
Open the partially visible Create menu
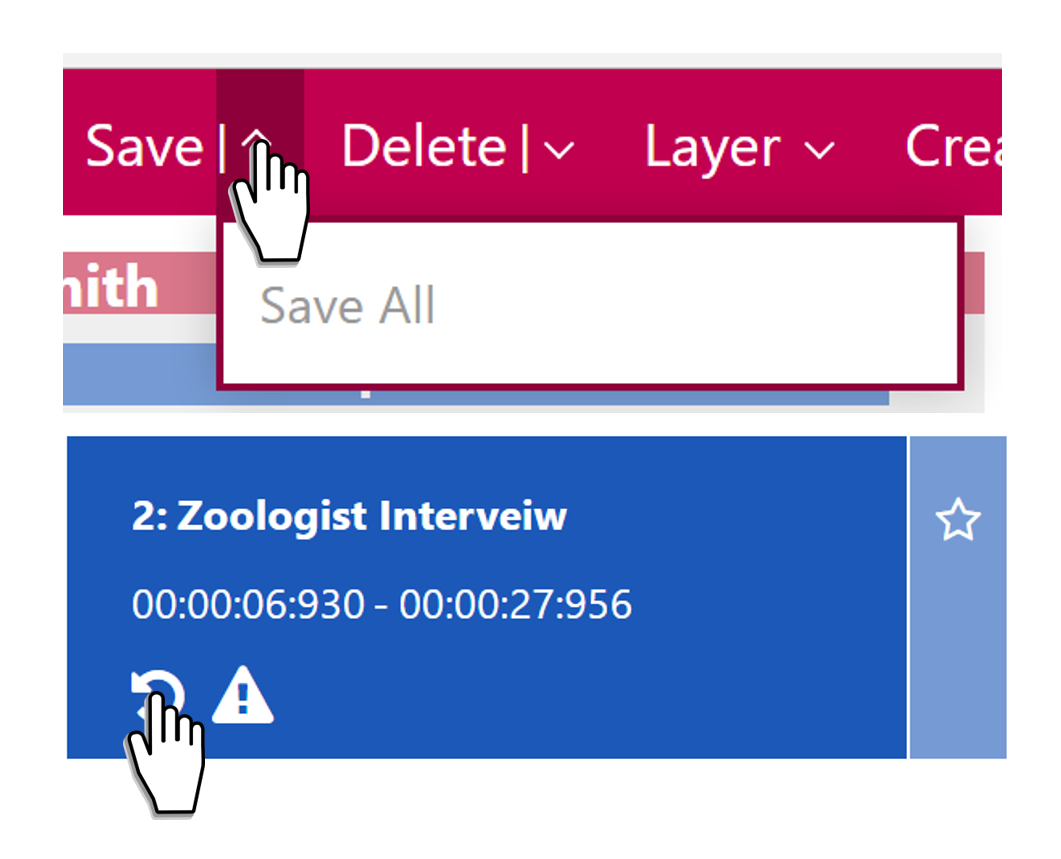click(x=952, y=147)
